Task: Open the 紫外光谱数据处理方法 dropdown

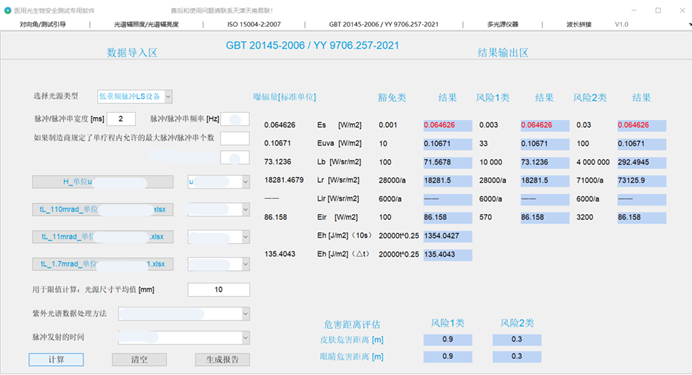Action: coord(184,314)
